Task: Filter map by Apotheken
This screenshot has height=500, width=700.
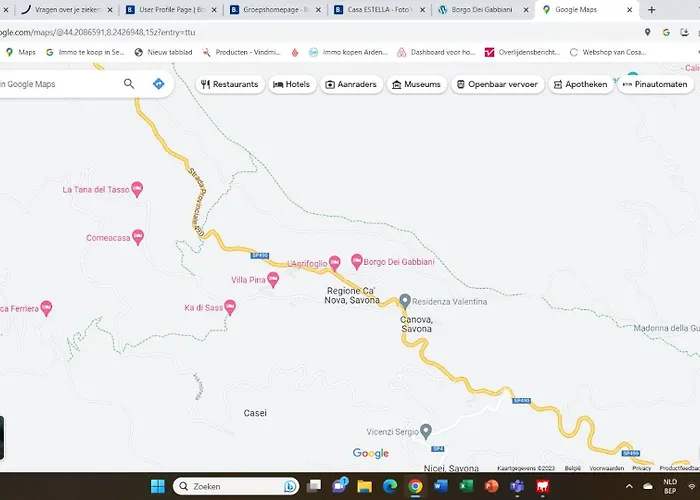Action: click(580, 84)
